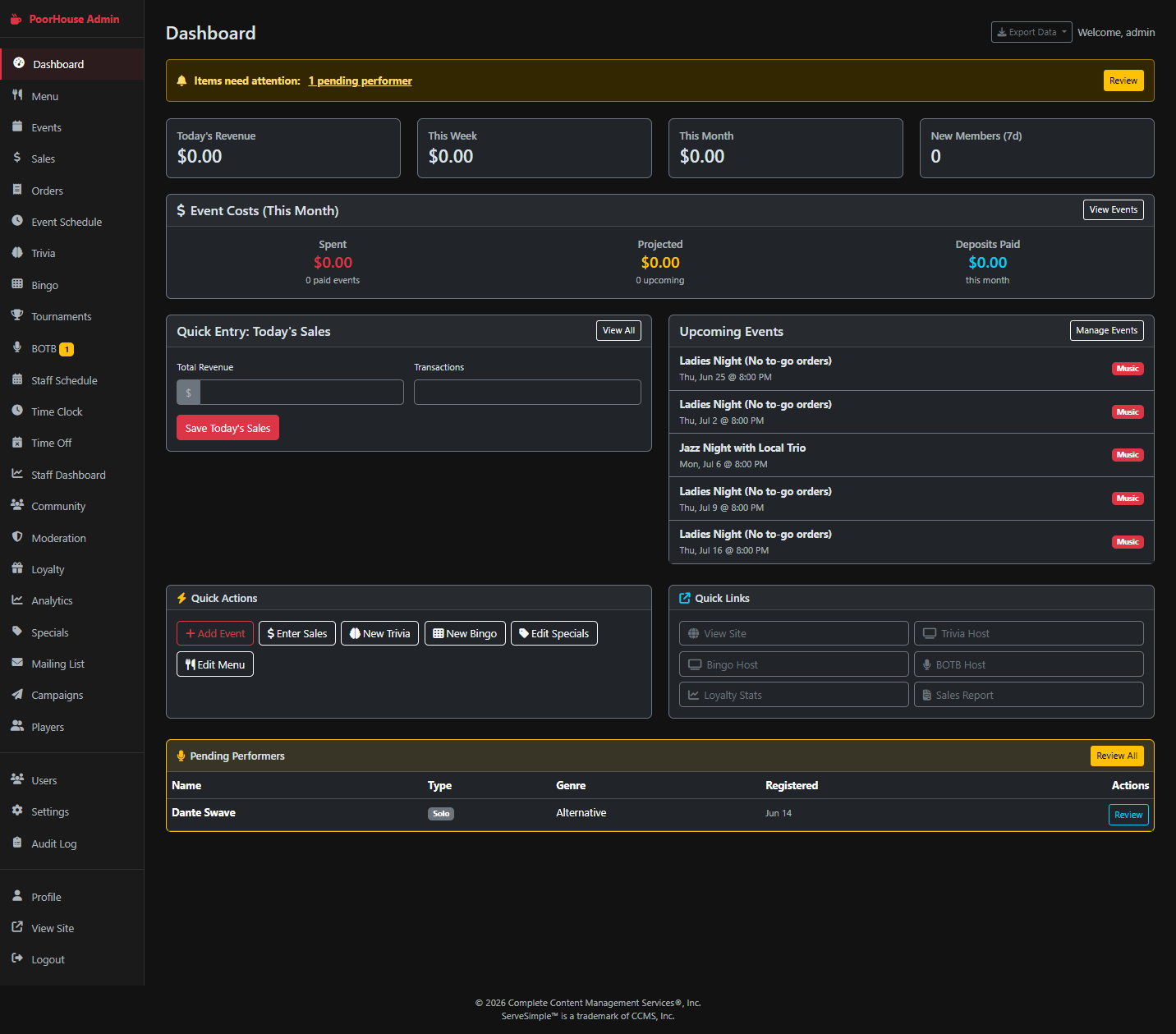The image size is (1176, 1034).
Task: Click the Community people icon
Action: (x=17, y=505)
